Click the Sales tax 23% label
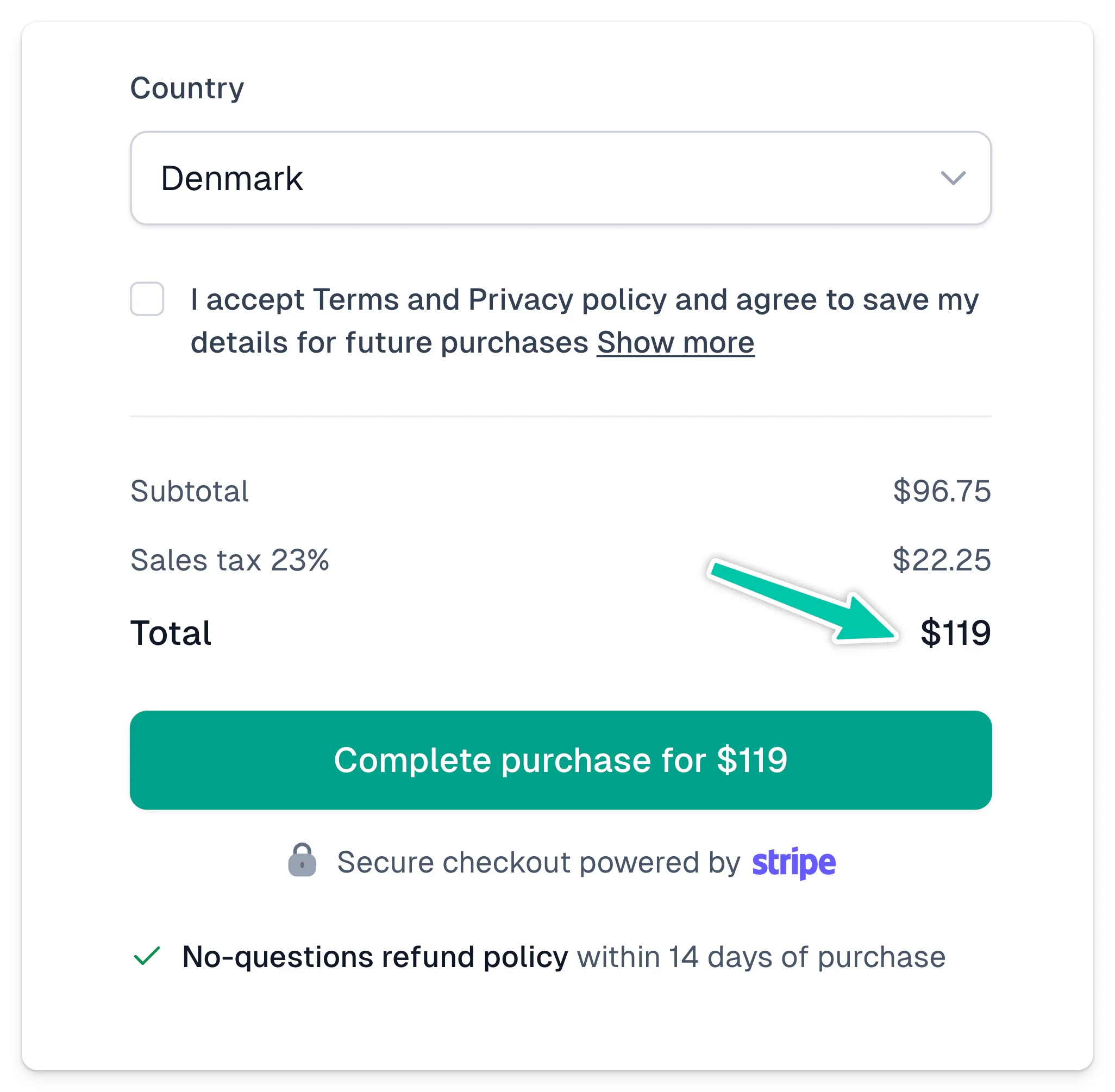Image resolution: width=1115 pixels, height=1092 pixels. (x=229, y=560)
